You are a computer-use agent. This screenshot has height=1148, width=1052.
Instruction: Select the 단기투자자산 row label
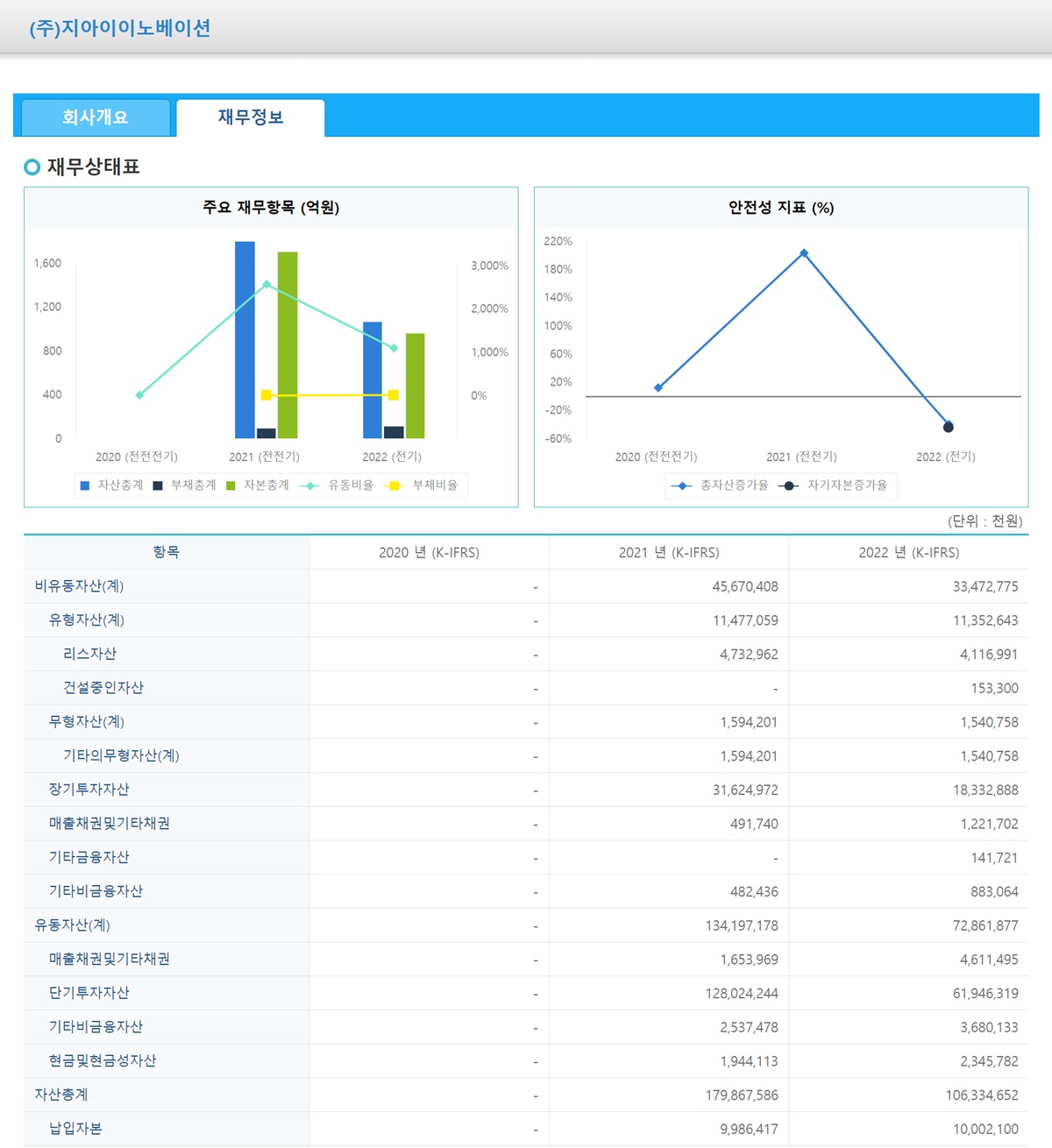[x=89, y=993]
